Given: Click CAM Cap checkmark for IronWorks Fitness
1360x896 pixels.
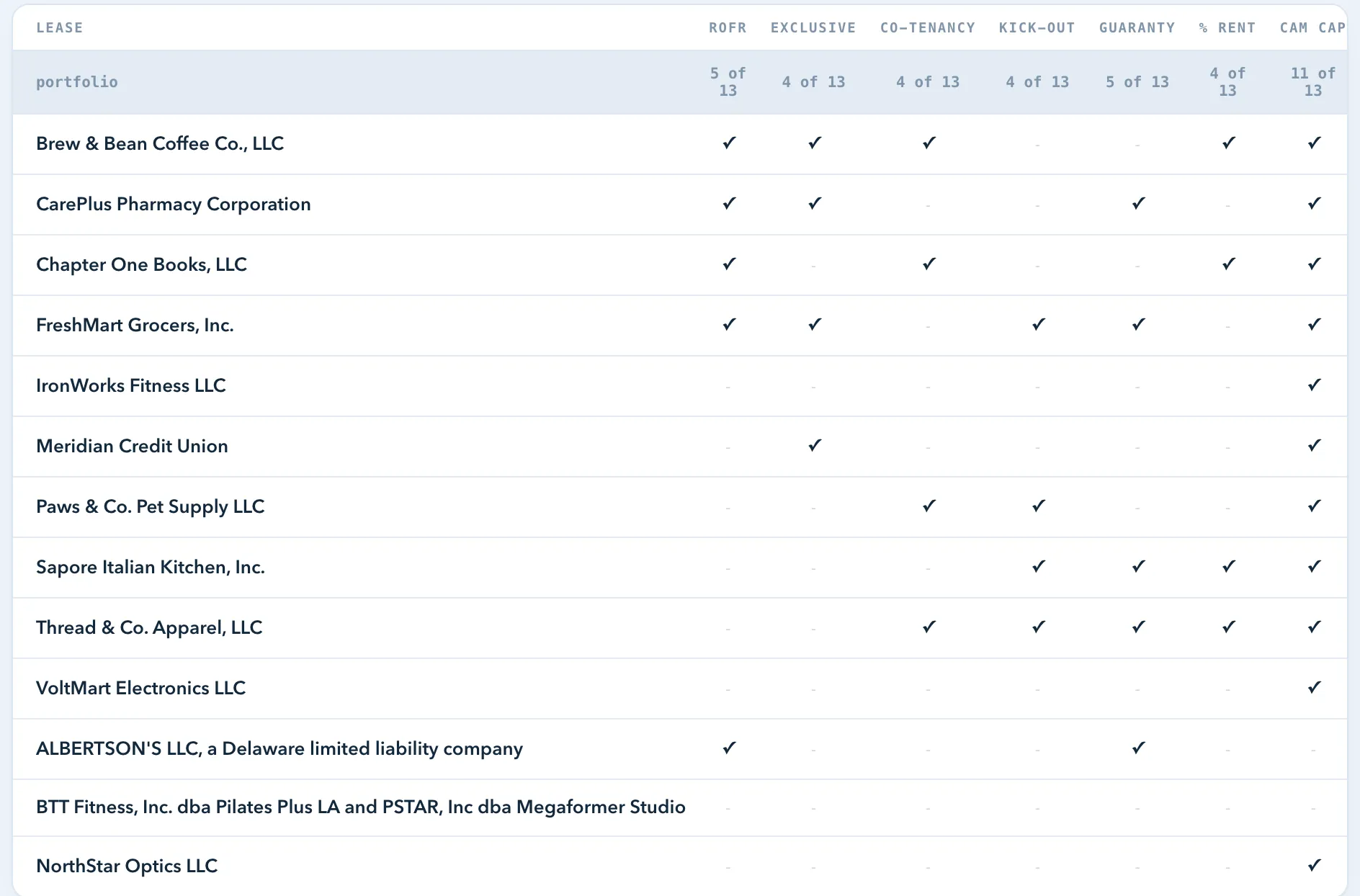Looking at the screenshot, I should pos(1314,385).
